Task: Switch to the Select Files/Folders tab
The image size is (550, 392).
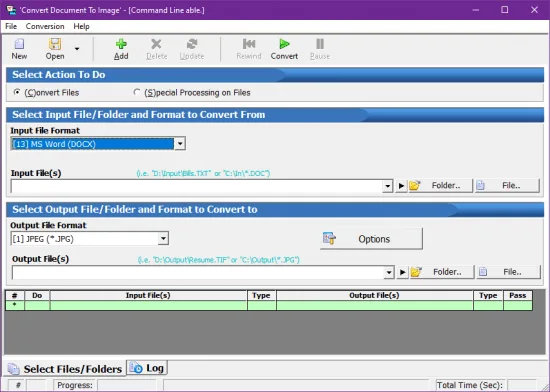Action: 66,369
